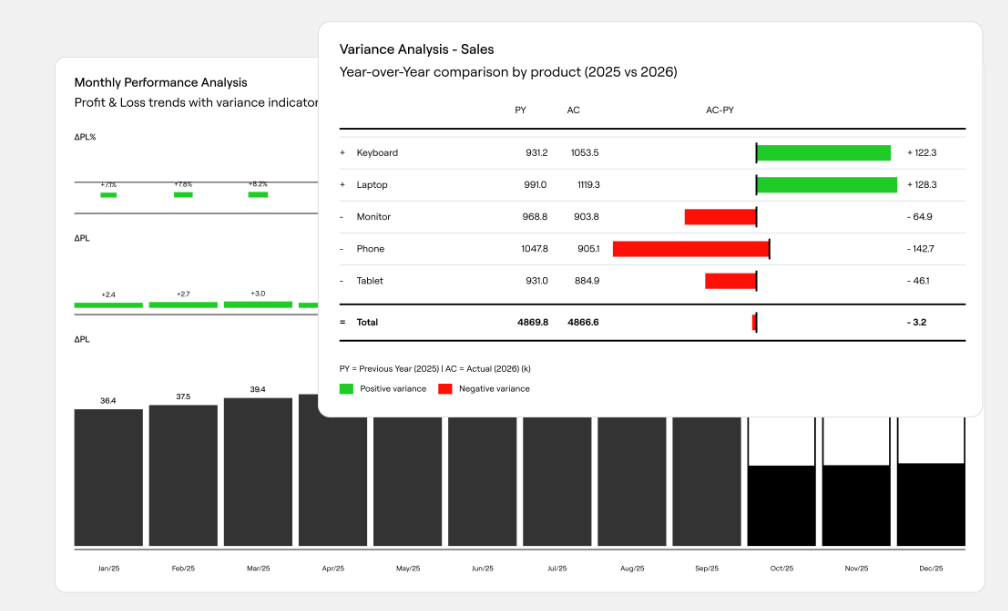1008x611 pixels.
Task: Click Total AC value 4866.6
Action: tap(583, 323)
